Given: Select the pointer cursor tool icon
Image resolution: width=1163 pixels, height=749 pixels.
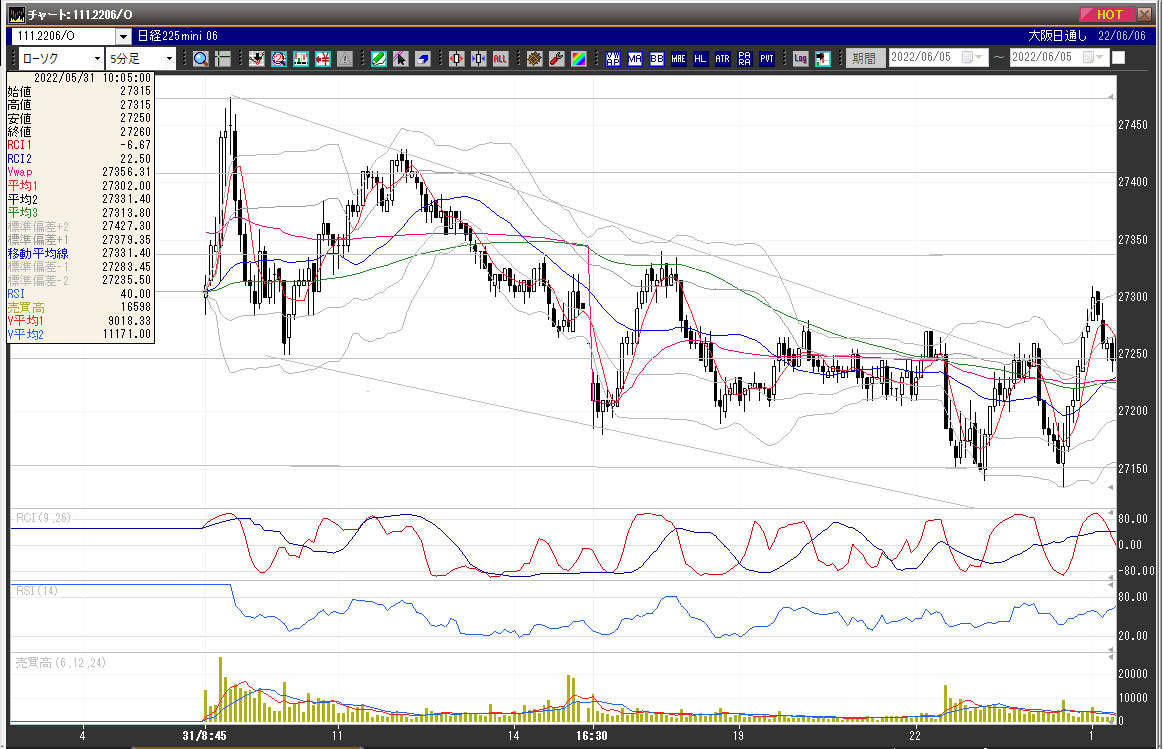Looking at the screenshot, I should [401, 59].
